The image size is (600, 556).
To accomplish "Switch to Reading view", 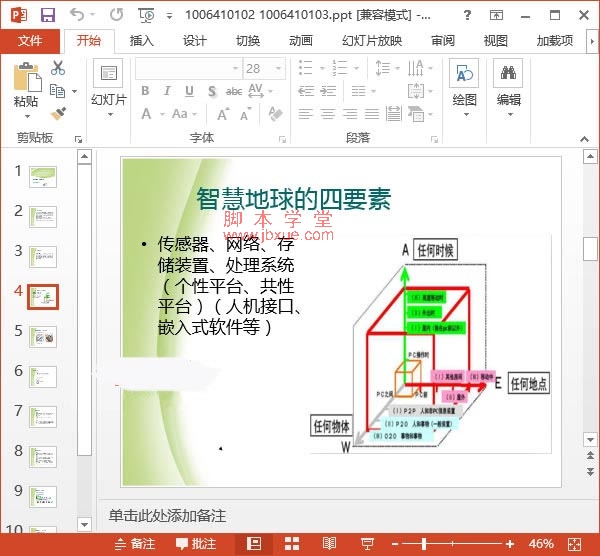I will tap(329, 543).
